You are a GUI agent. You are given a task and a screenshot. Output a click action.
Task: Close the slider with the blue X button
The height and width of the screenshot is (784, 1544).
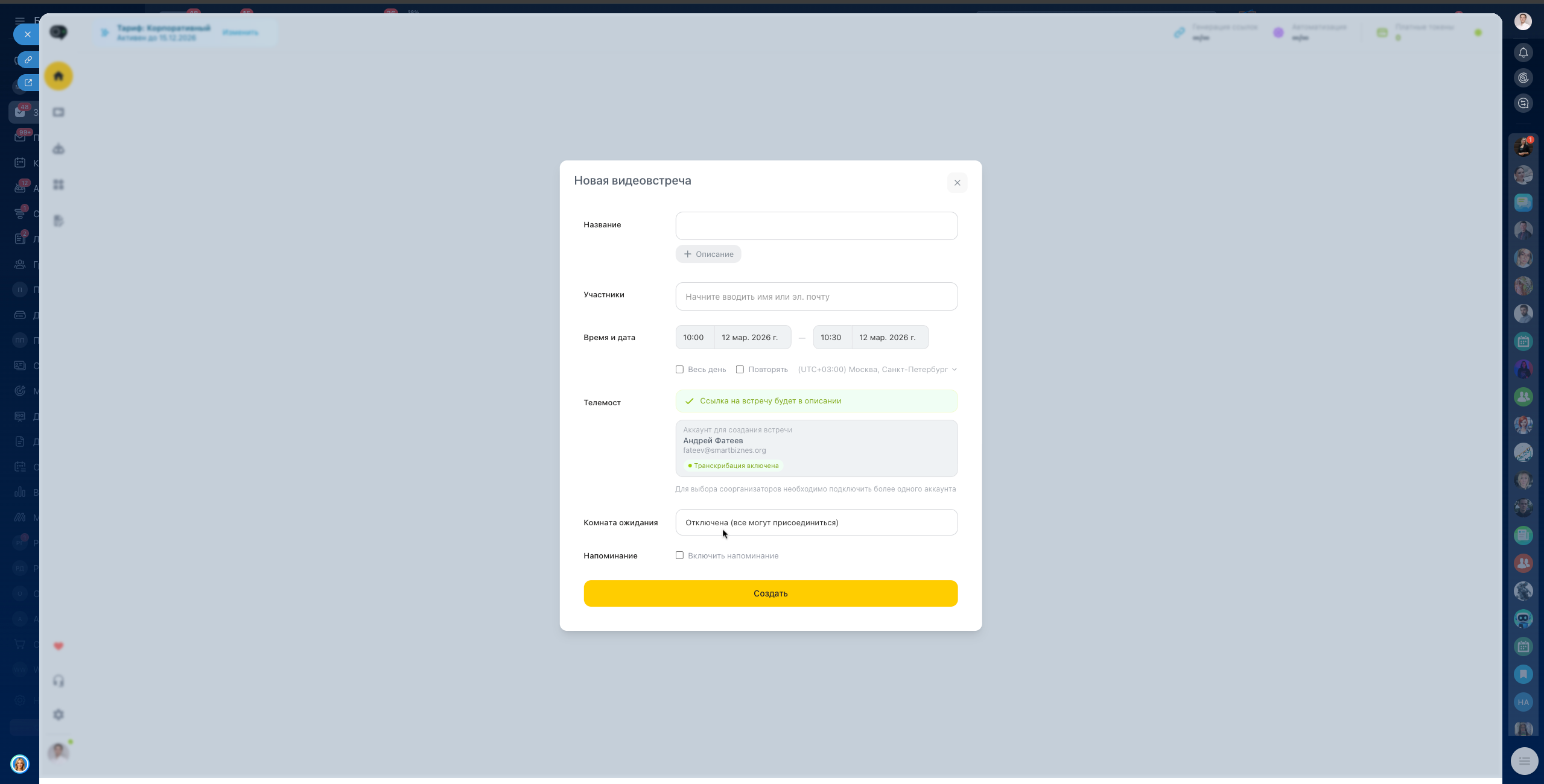tap(27, 34)
